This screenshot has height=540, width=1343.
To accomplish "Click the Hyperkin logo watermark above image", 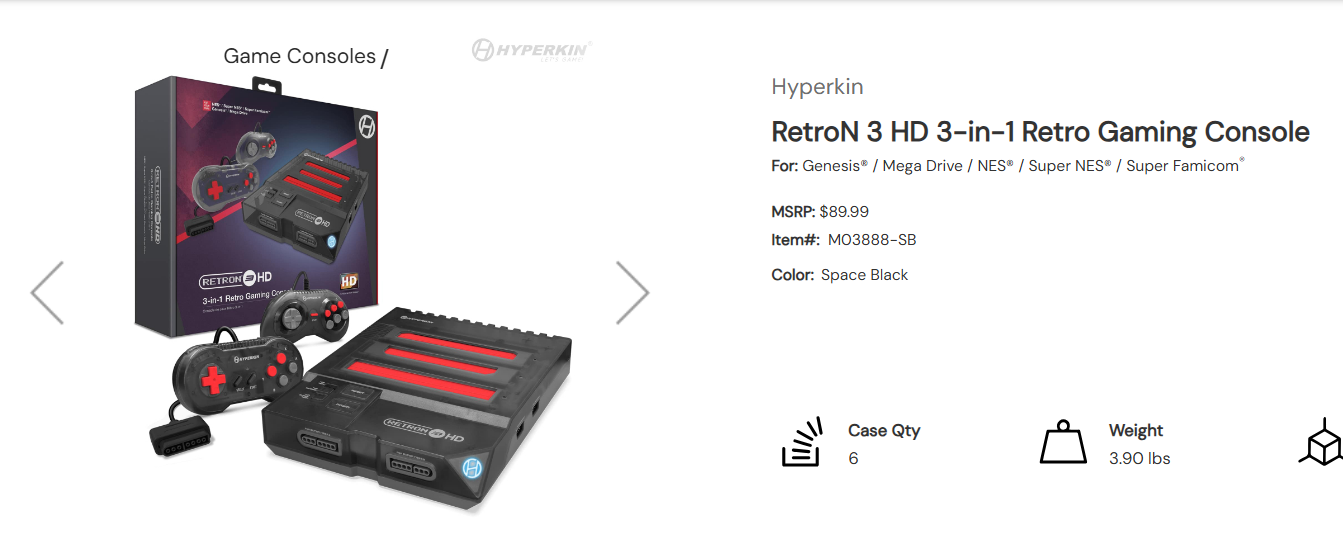I will tap(532, 50).
